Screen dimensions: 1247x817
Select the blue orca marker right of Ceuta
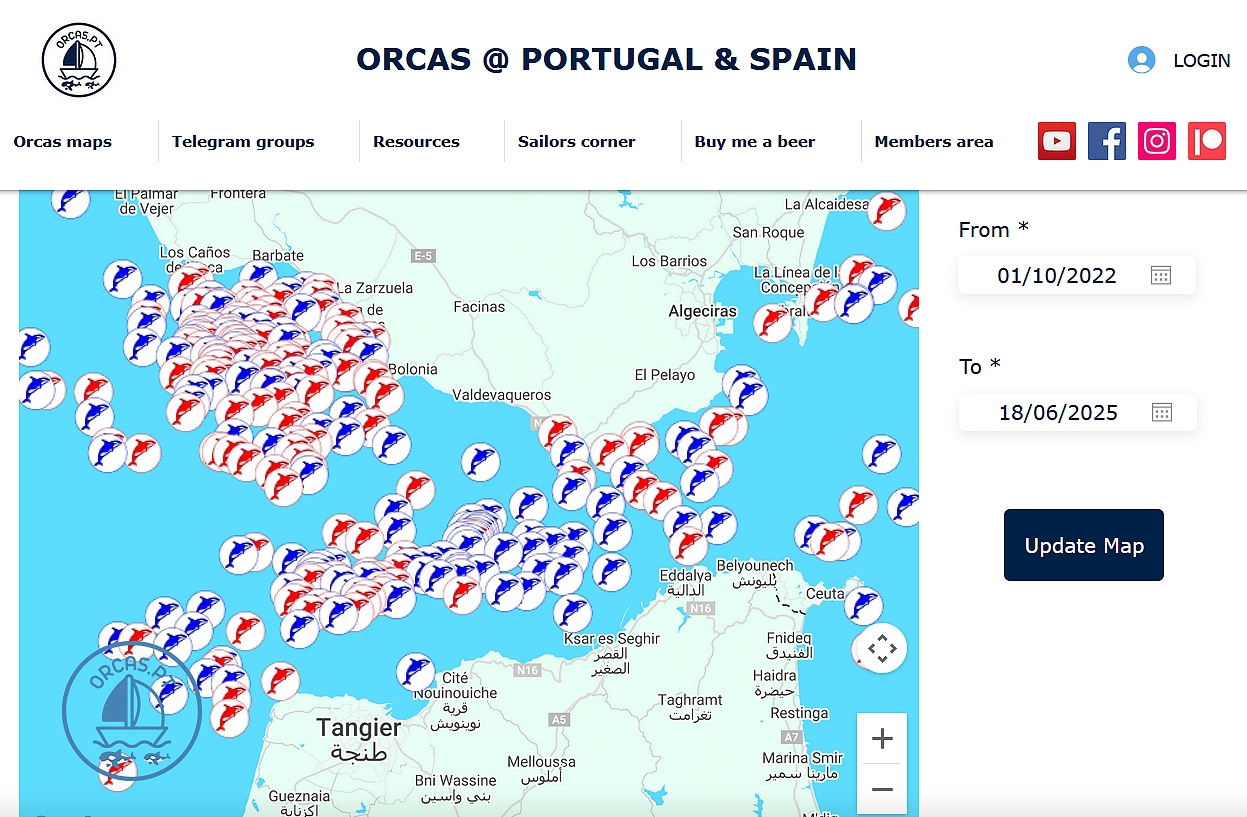click(x=863, y=605)
